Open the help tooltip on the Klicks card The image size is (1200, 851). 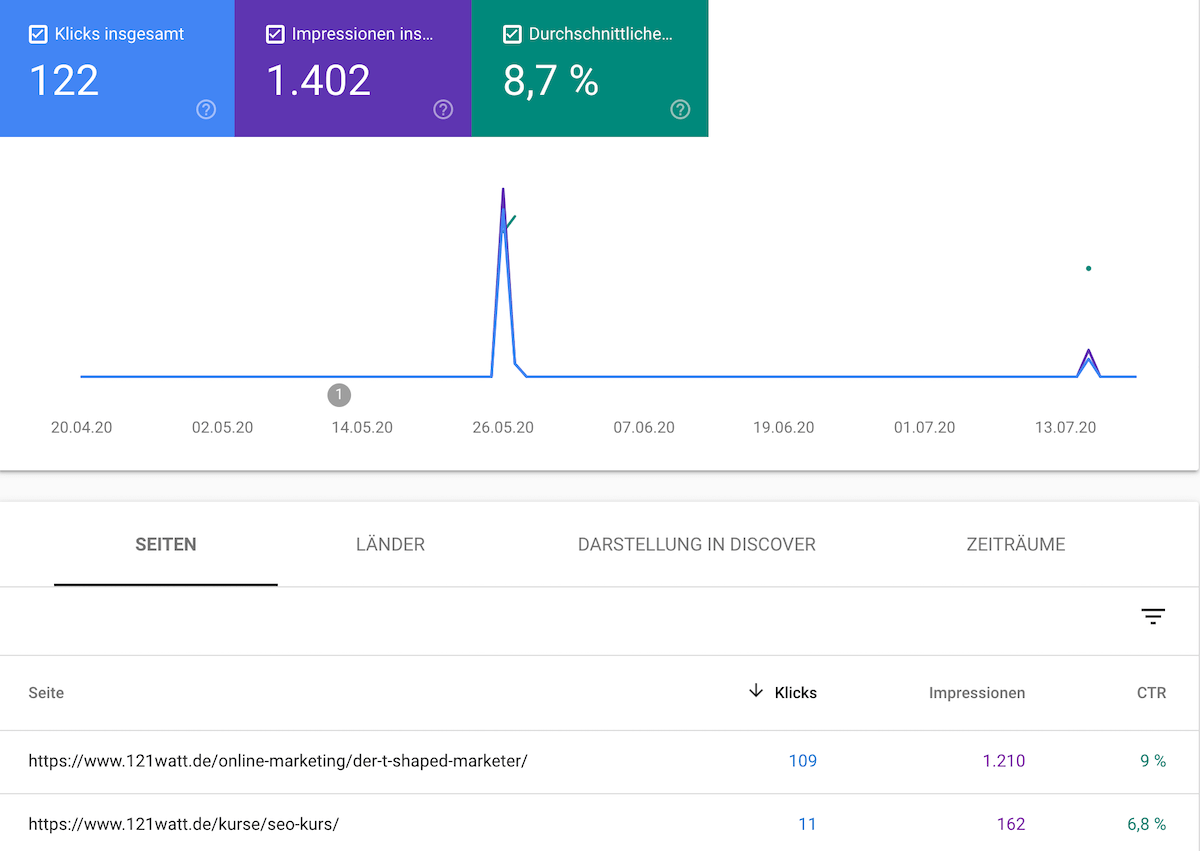[206, 110]
